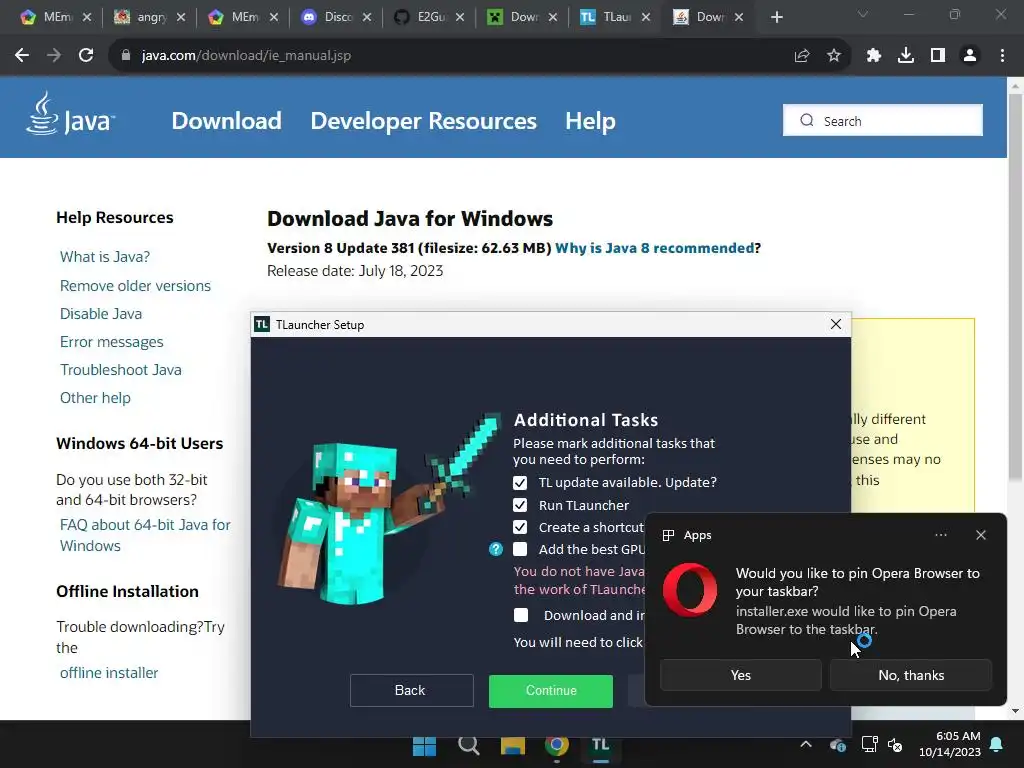Open the Other help link
The image size is (1024, 768).
point(95,398)
